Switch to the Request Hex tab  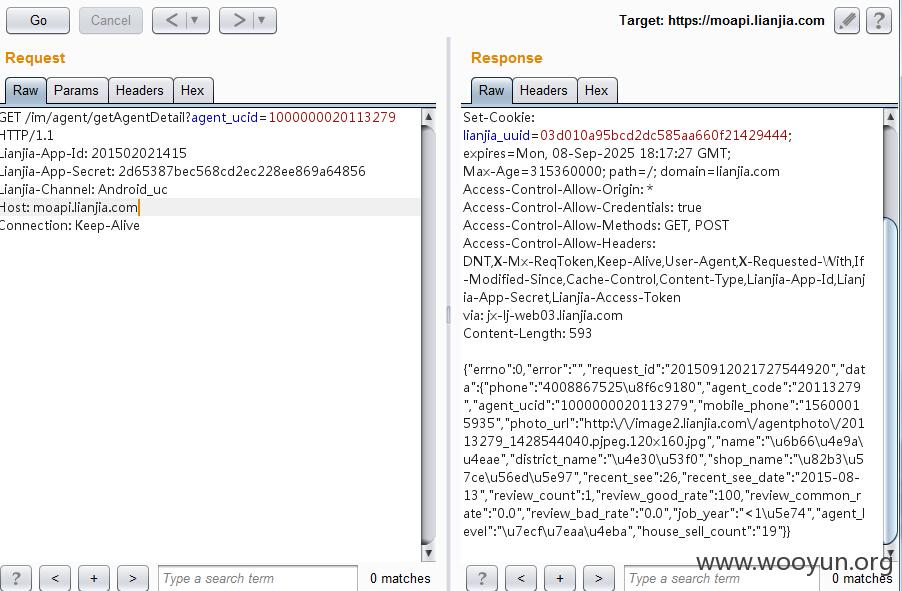click(x=193, y=90)
